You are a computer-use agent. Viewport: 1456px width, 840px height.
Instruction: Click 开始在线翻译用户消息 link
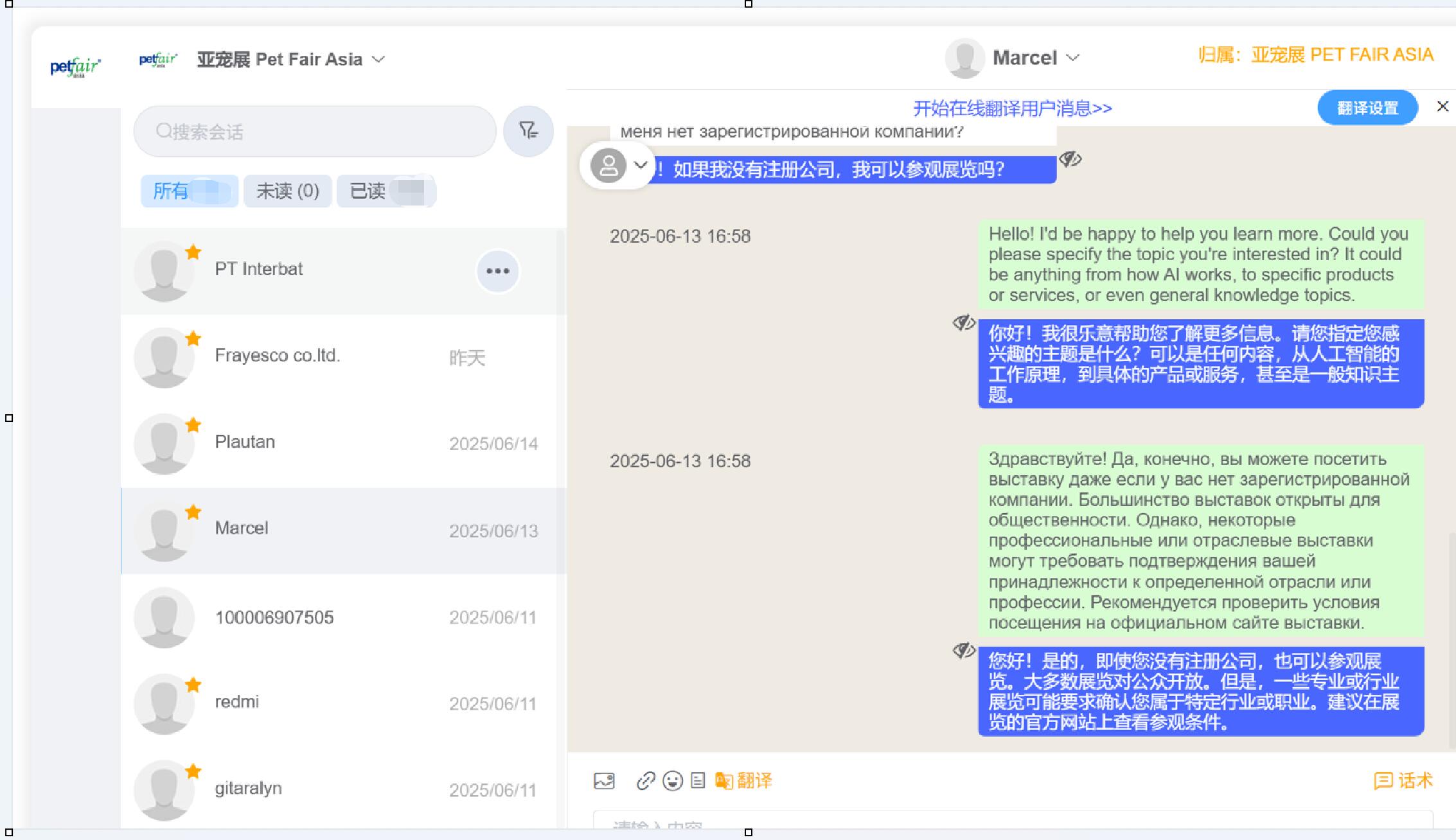coord(1012,108)
